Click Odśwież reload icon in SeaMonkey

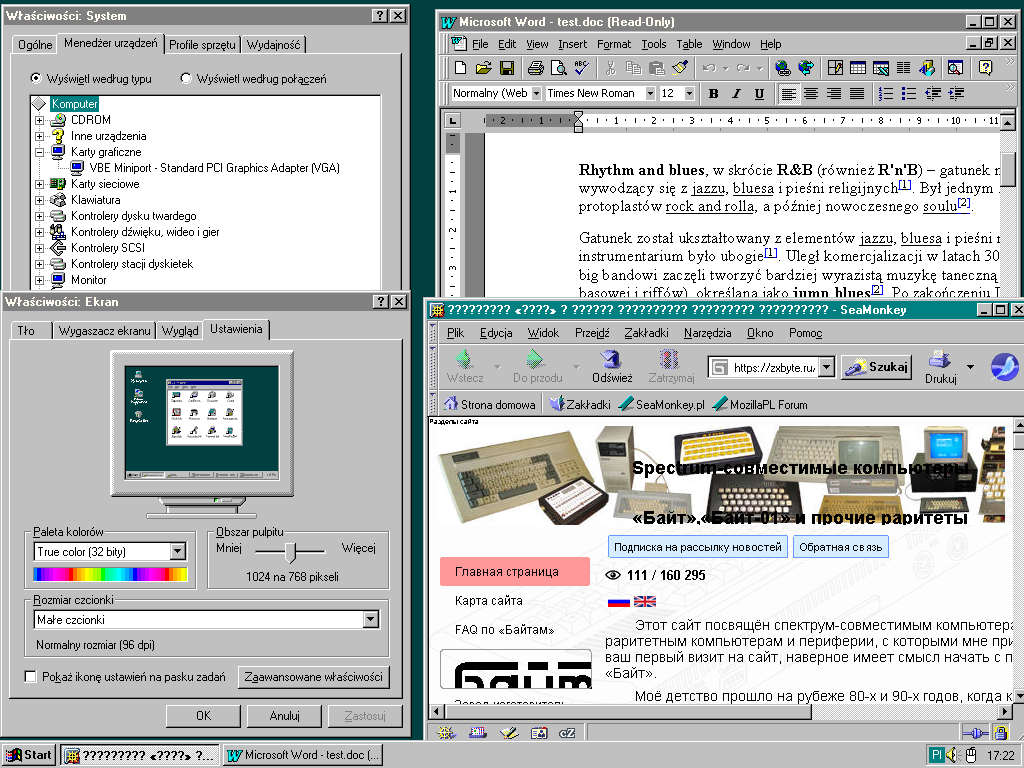[x=612, y=366]
